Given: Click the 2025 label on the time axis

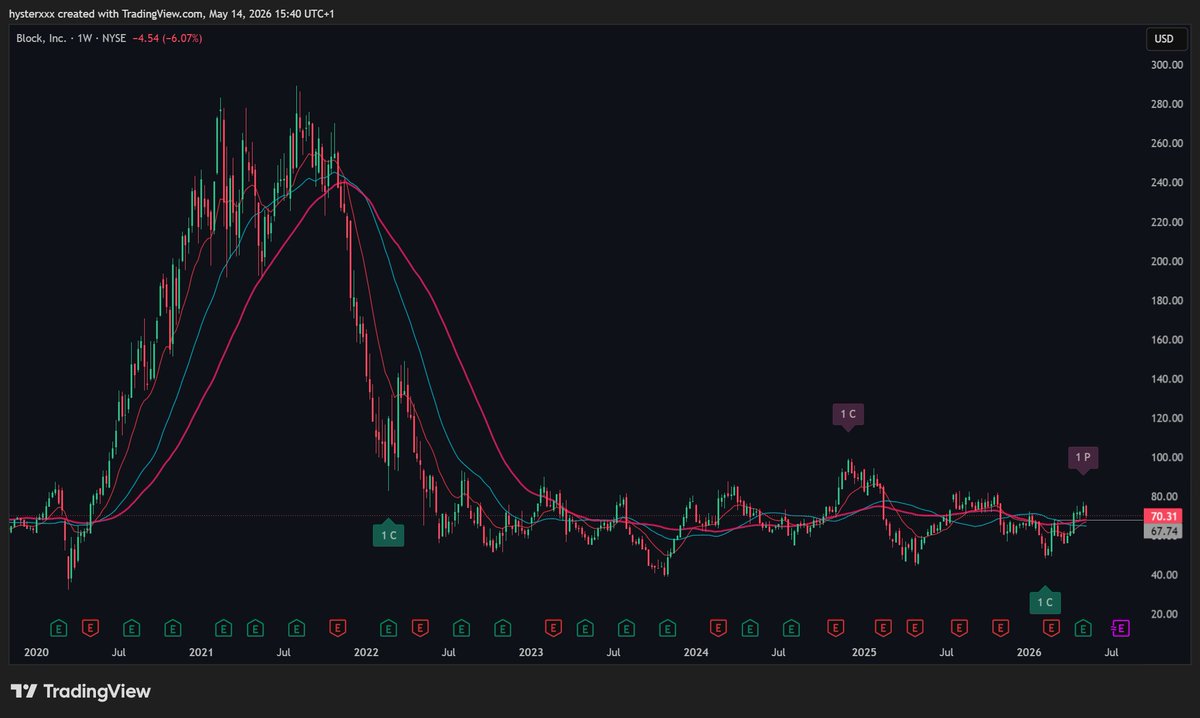Looking at the screenshot, I should [864, 652].
